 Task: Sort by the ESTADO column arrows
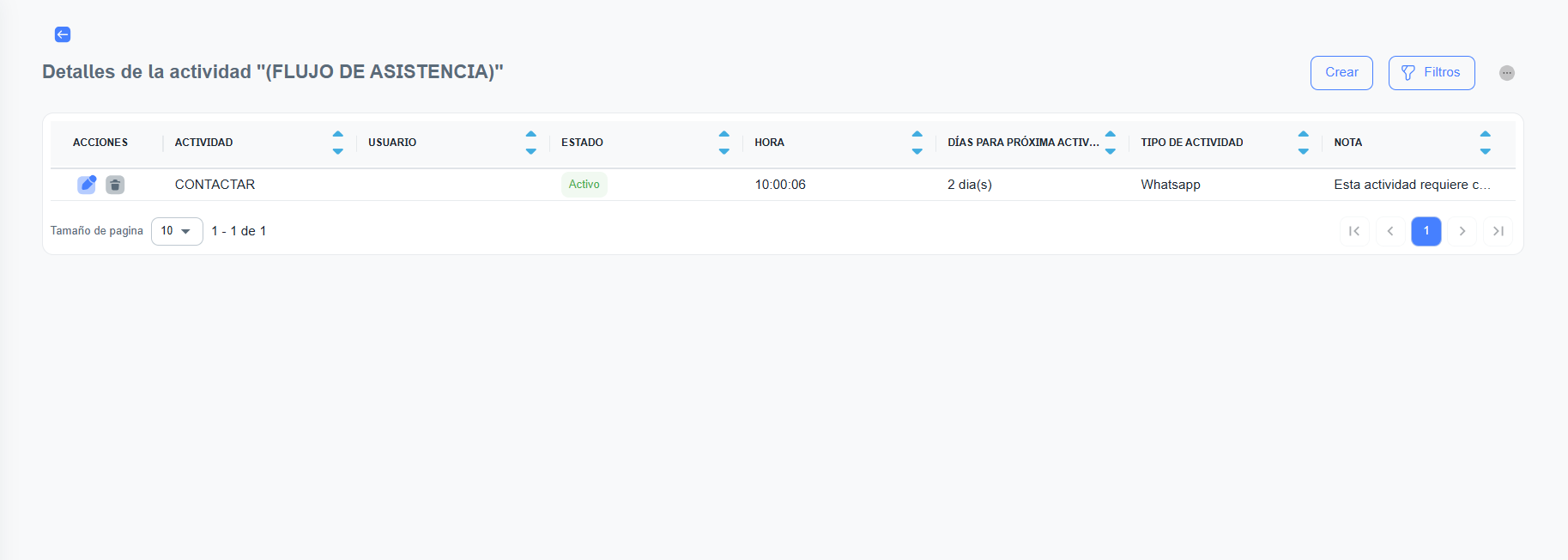pyautogui.click(x=723, y=143)
